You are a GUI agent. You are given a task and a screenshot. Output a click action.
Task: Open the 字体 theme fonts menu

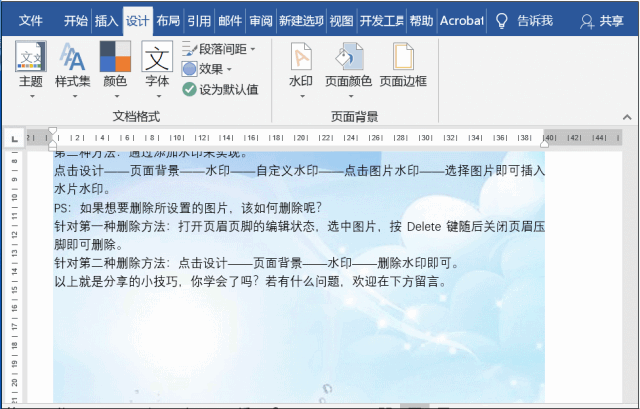point(157,68)
